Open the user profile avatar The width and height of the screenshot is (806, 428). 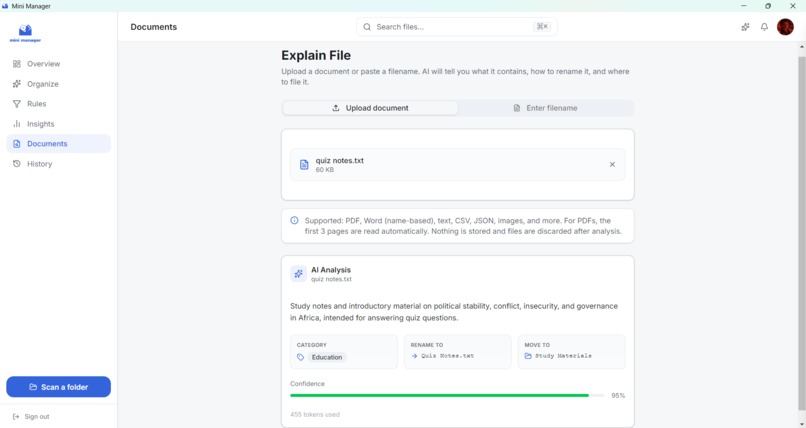click(785, 27)
